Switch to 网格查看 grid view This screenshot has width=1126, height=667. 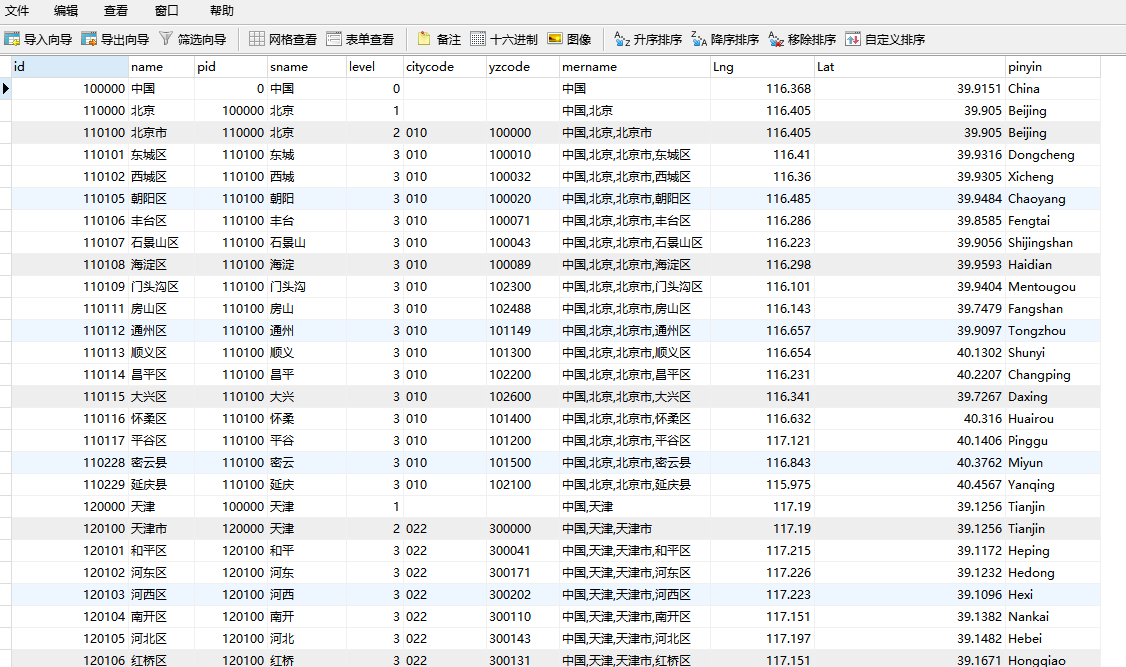[x=283, y=39]
